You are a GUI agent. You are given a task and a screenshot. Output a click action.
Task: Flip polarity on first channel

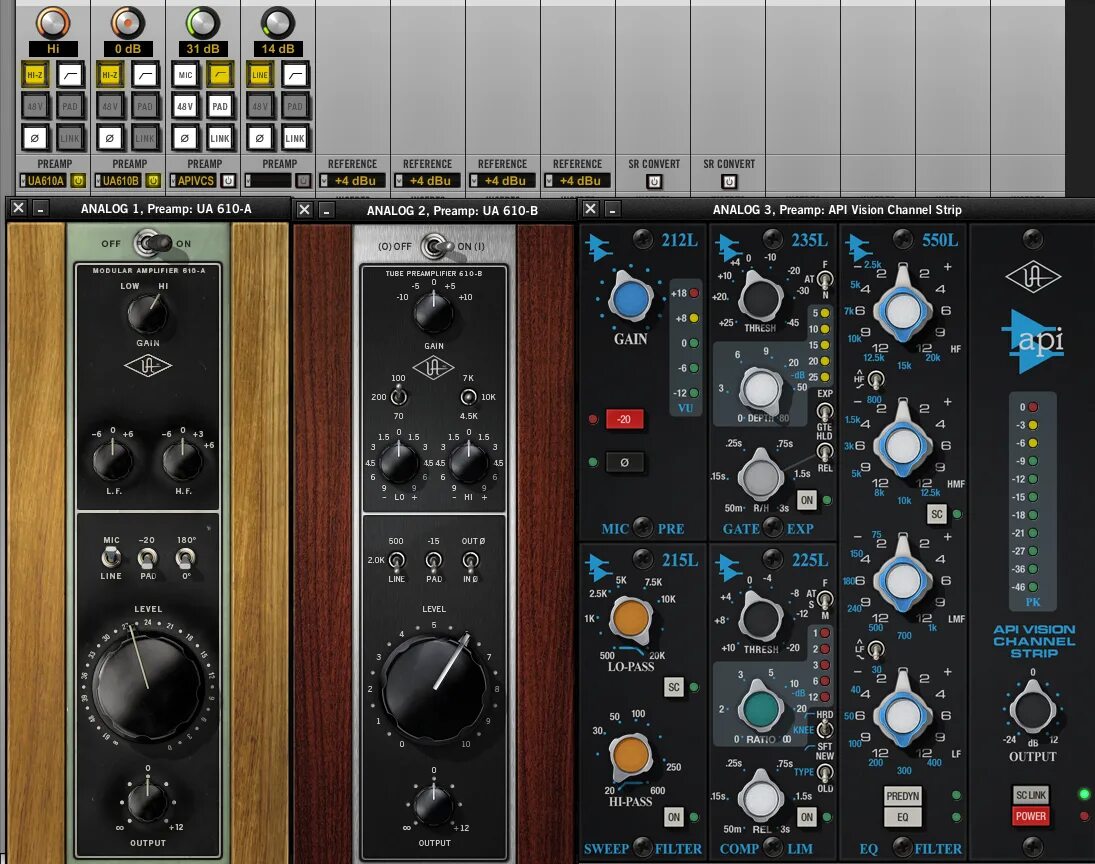[34, 138]
